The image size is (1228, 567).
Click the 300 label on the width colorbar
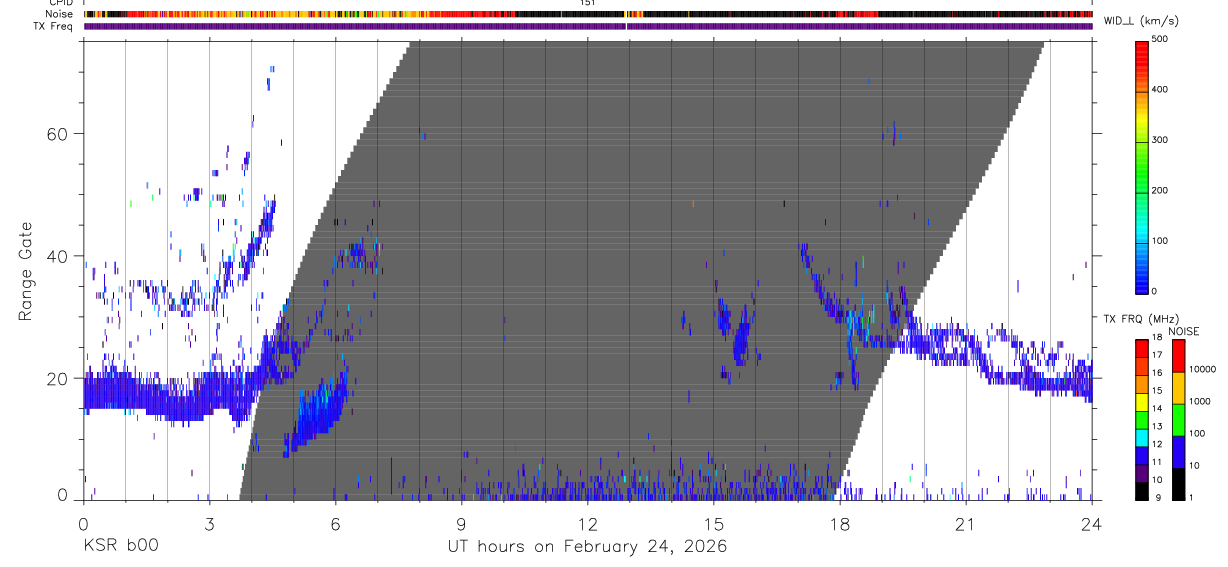[1161, 140]
